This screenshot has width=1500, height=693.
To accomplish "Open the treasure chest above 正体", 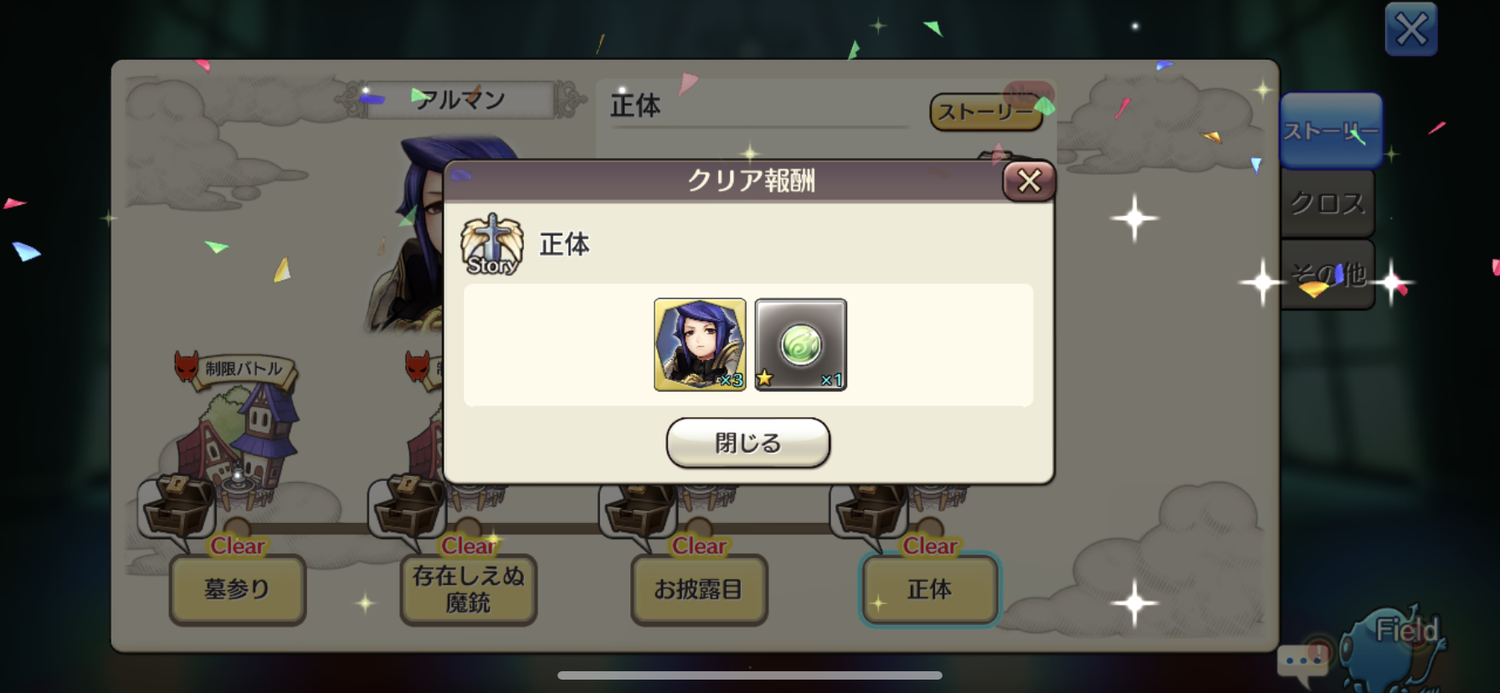I will tap(870, 508).
